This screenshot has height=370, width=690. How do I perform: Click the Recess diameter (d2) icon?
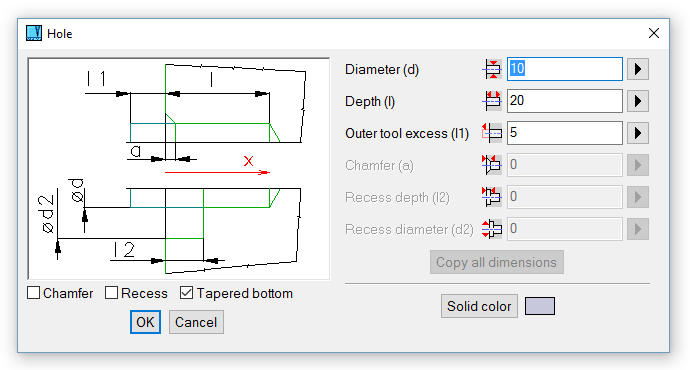(492, 229)
